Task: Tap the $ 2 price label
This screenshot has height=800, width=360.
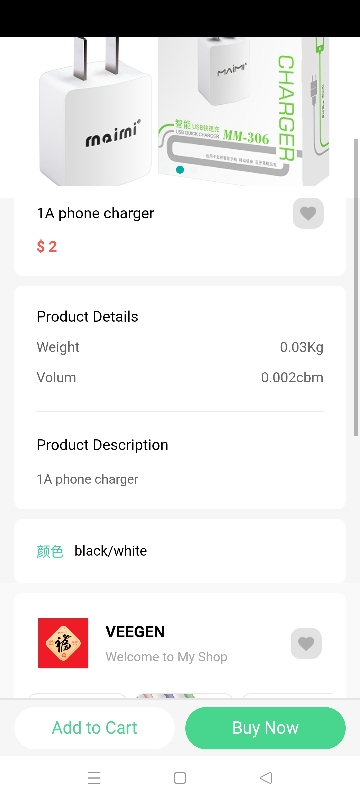Action: [x=47, y=246]
